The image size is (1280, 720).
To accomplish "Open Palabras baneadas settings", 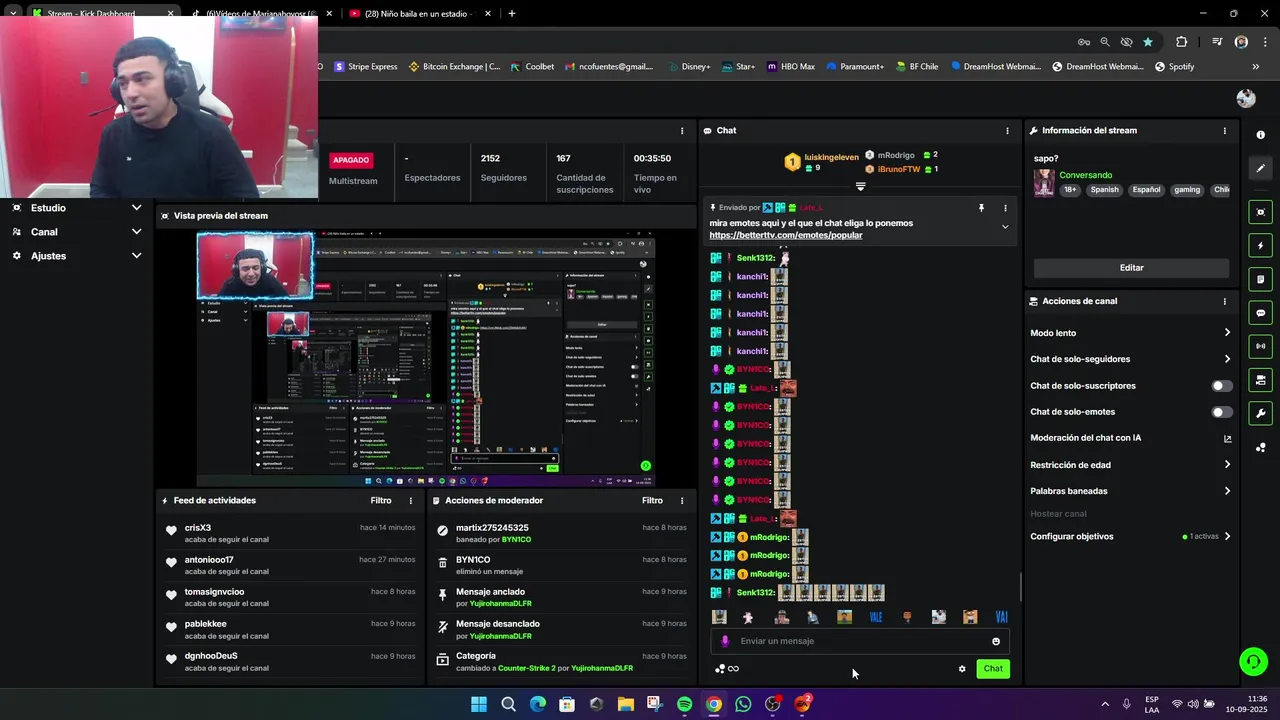I will click(1130, 491).
